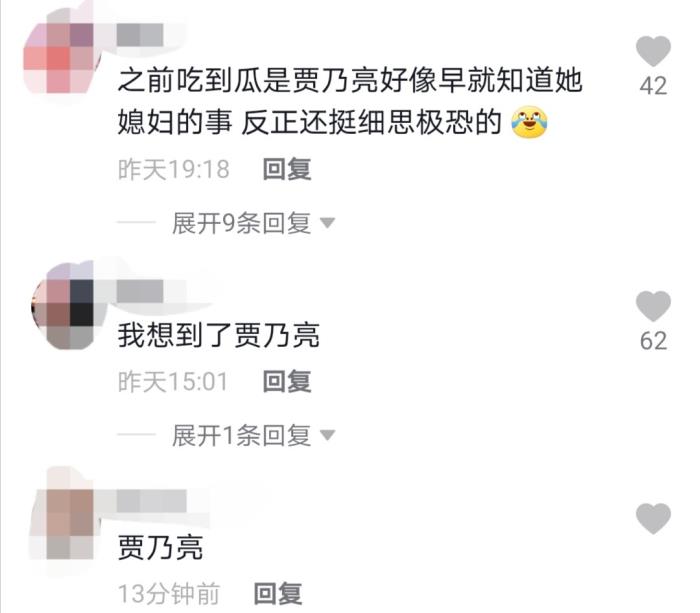Reply to the 13分钟前 comment
Image resolution: width=700 pixels, height=613 pixels.
(x=278, y=593)
